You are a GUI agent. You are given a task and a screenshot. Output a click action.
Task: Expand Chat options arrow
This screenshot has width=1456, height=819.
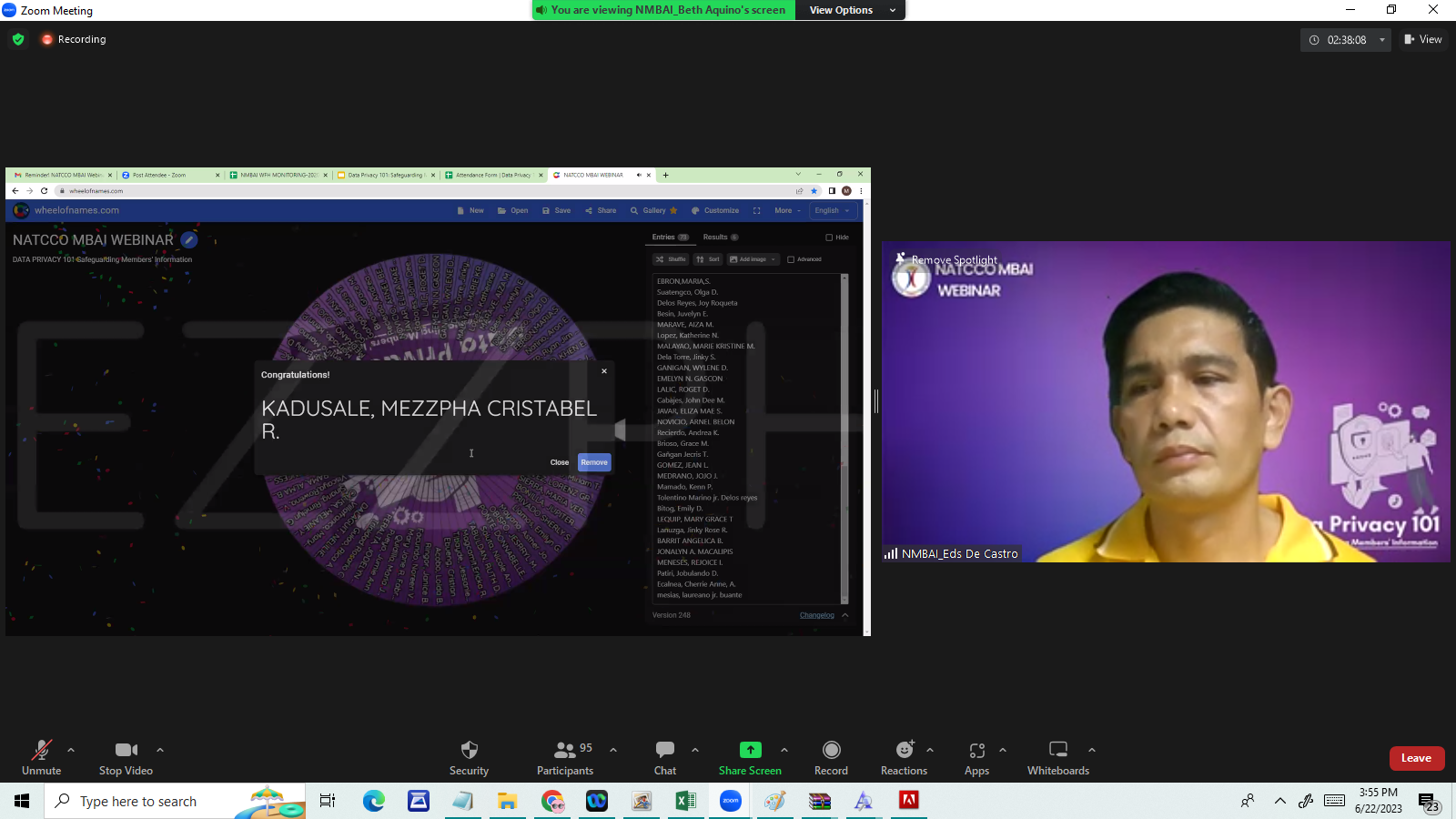tap(695, 750)
